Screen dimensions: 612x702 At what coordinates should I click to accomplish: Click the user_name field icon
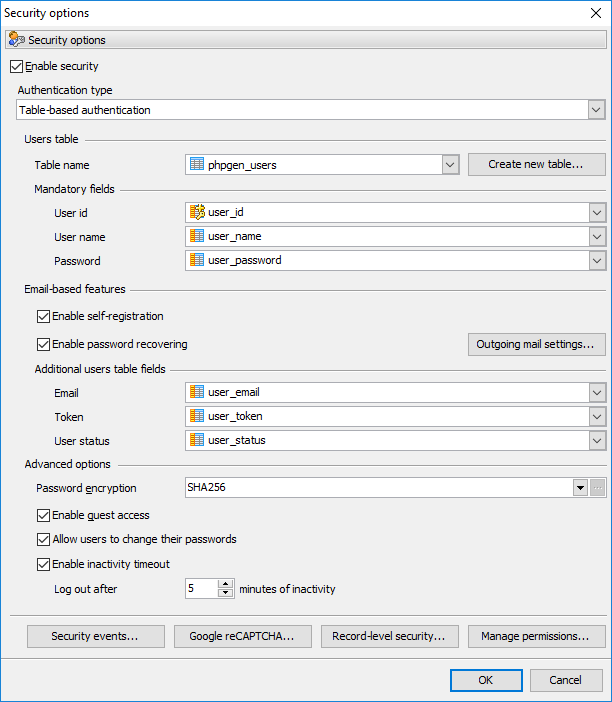click(x=197, y=236)
